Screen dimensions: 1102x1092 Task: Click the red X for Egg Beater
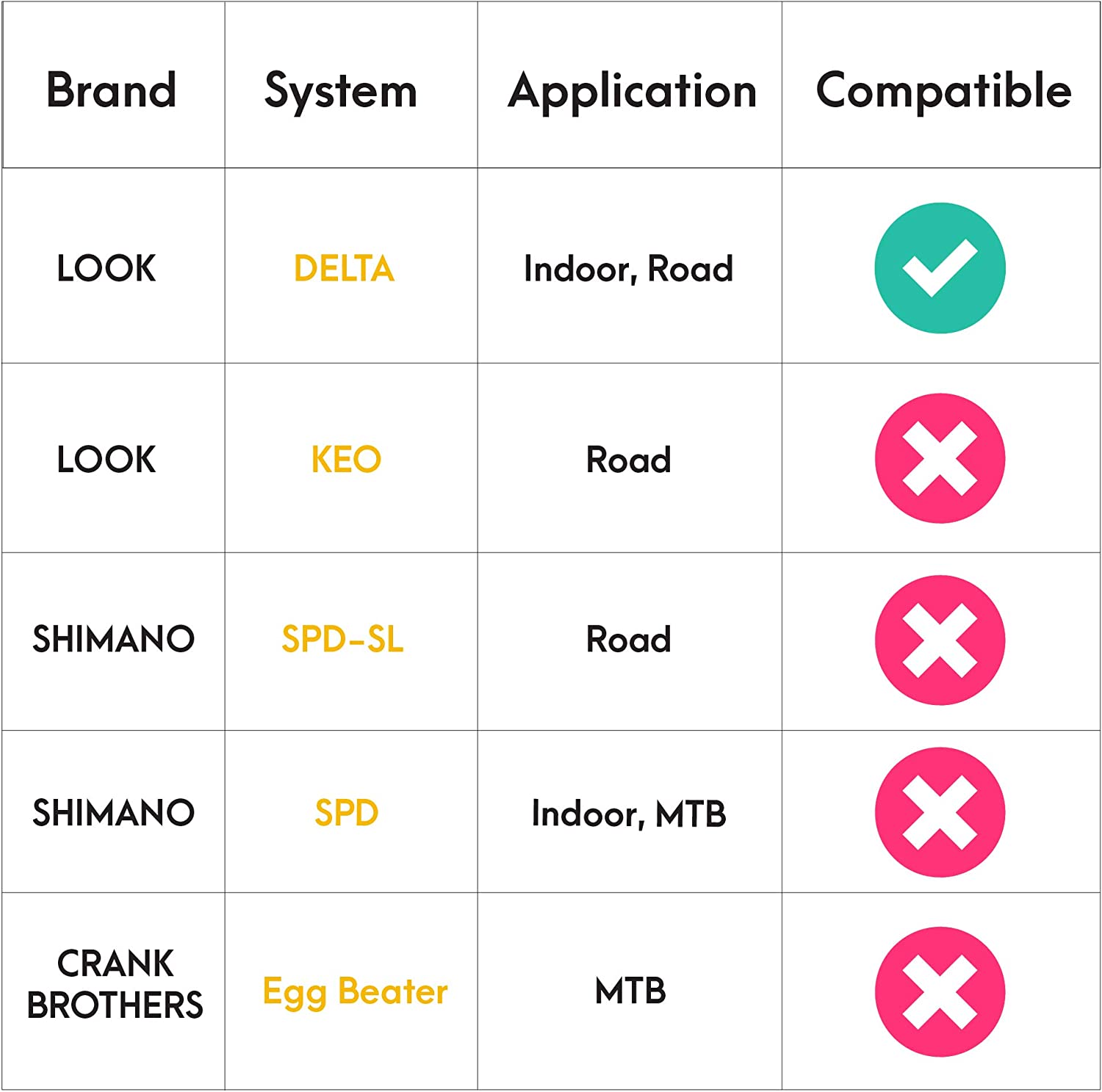(x=940, y=991)
